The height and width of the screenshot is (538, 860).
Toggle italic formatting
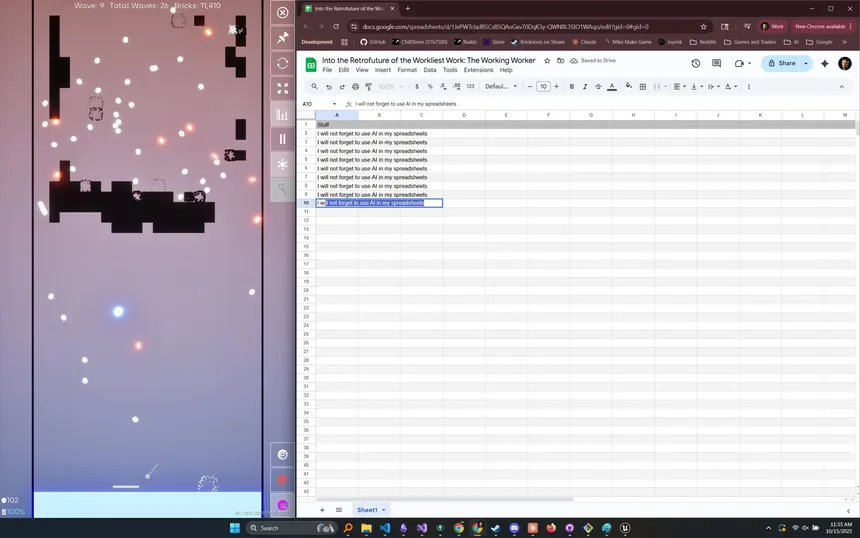(585, 87)
